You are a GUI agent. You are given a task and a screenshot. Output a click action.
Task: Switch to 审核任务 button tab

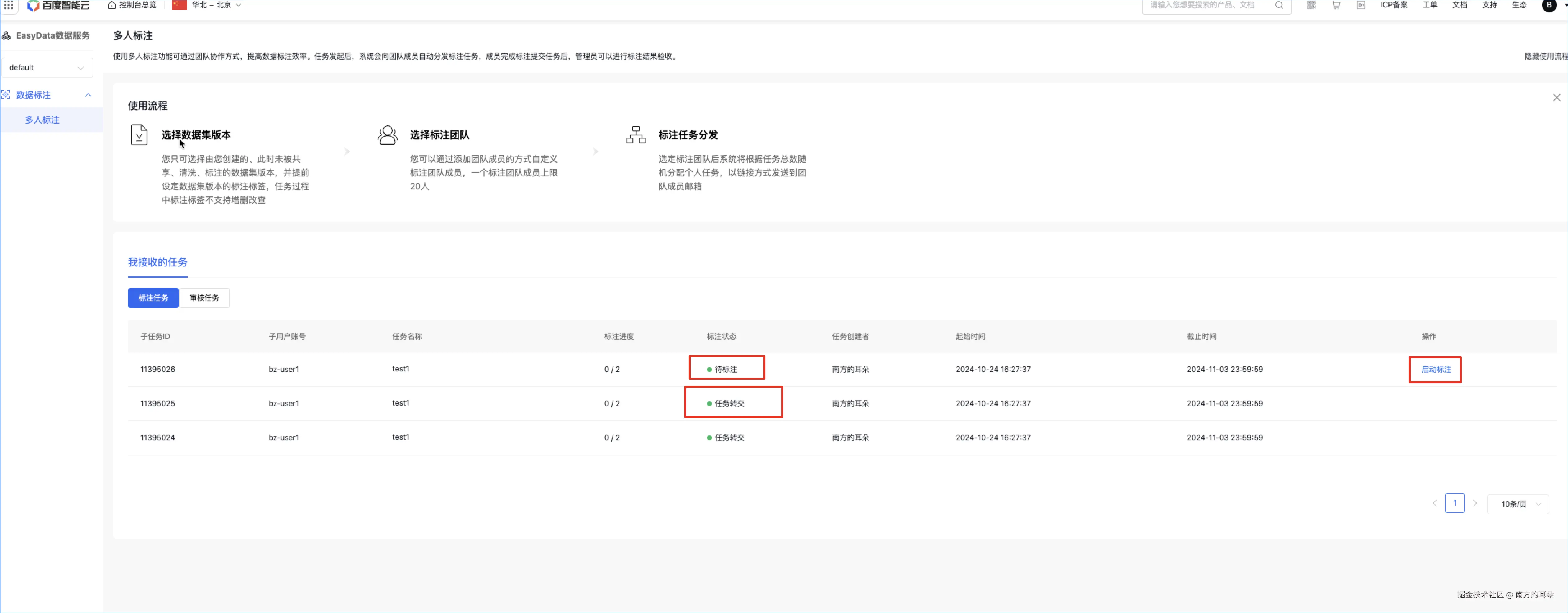[x=204, y=298]
